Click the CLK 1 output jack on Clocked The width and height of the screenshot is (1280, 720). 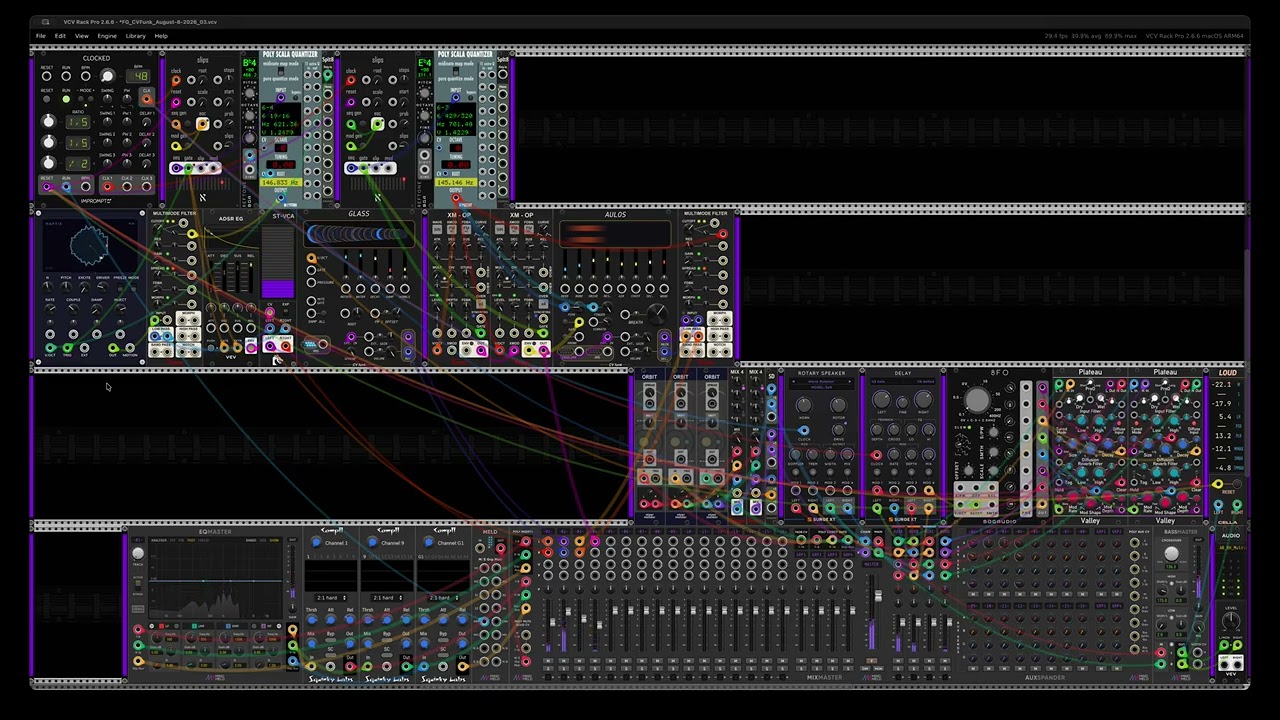[107, 186]
